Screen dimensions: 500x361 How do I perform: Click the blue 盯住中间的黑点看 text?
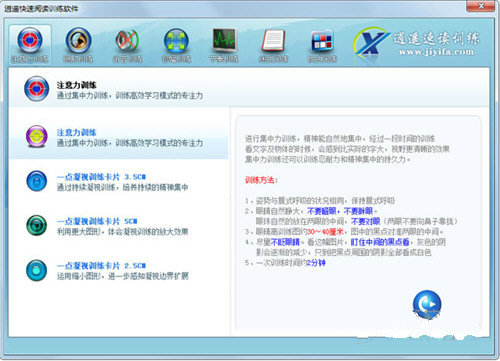coord(380,242)
